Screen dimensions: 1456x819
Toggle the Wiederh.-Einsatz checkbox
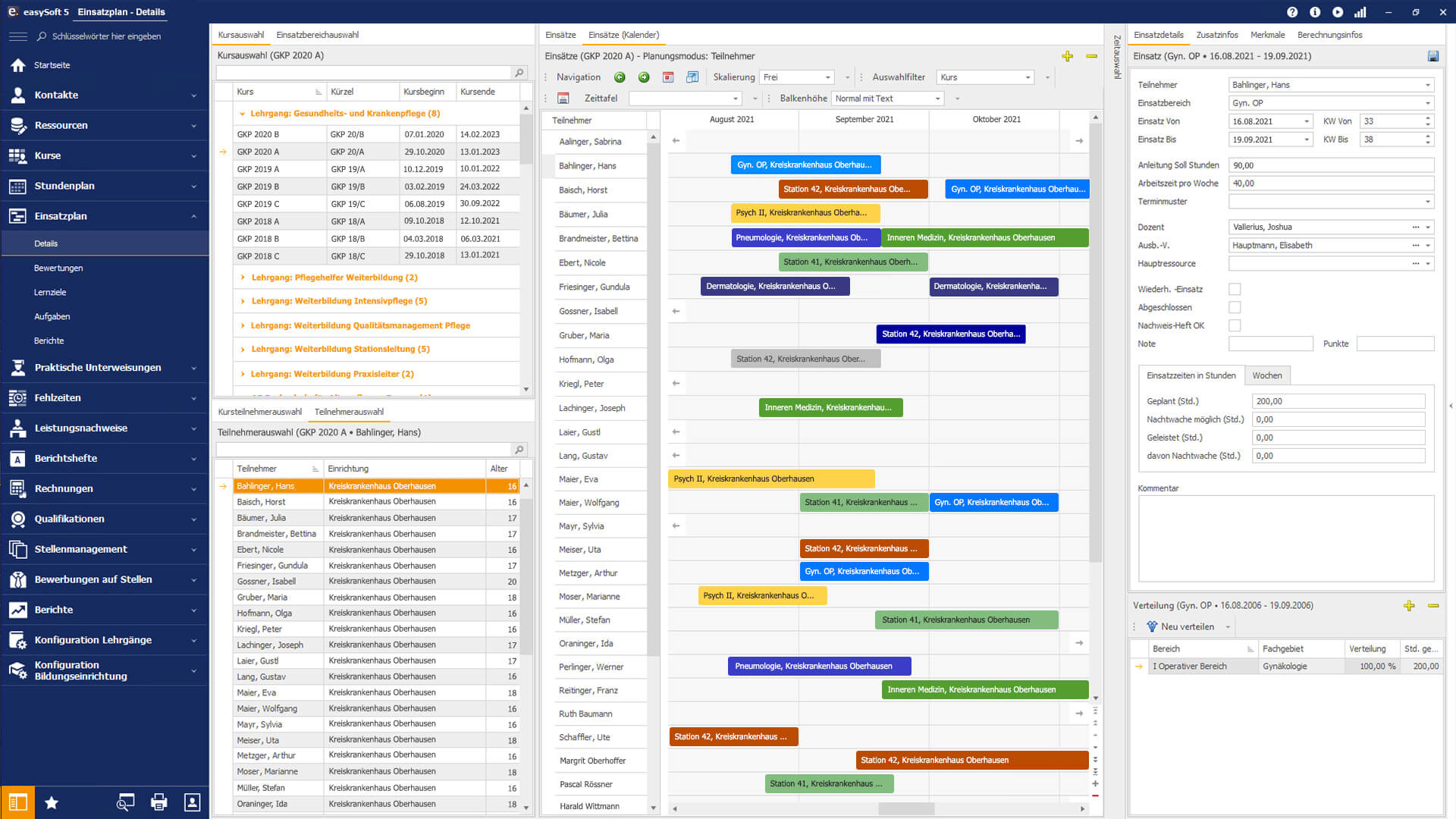tap(1235, 289)
